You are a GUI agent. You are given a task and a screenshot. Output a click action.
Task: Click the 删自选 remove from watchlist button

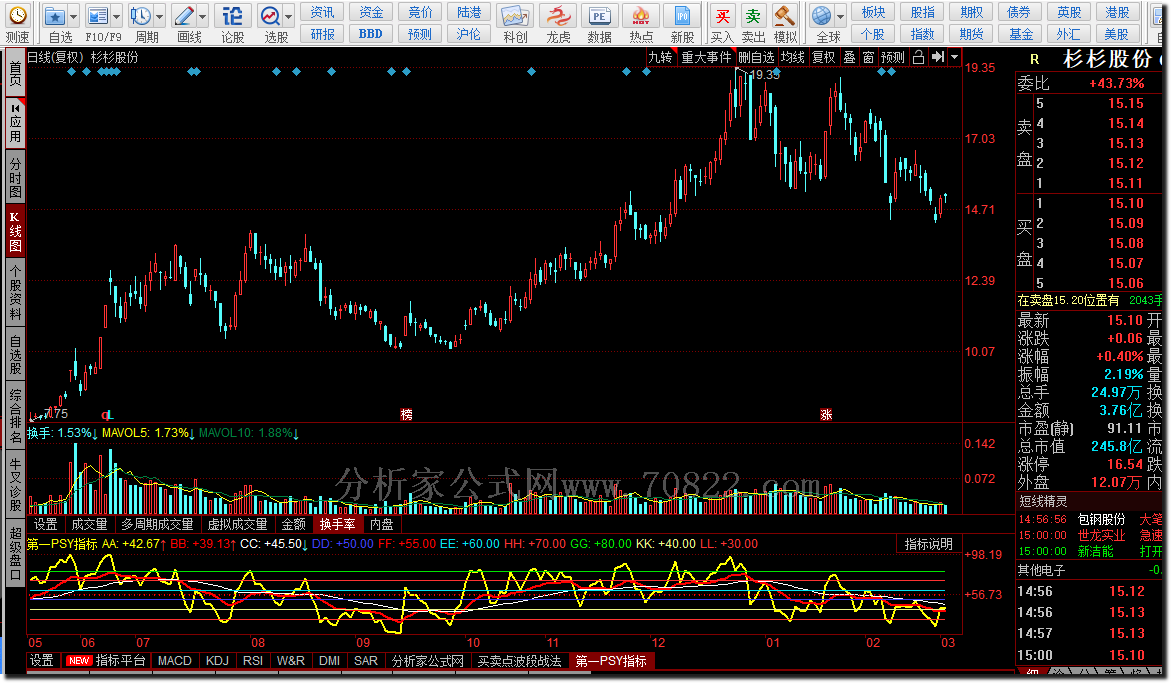(x=756, y=57)
